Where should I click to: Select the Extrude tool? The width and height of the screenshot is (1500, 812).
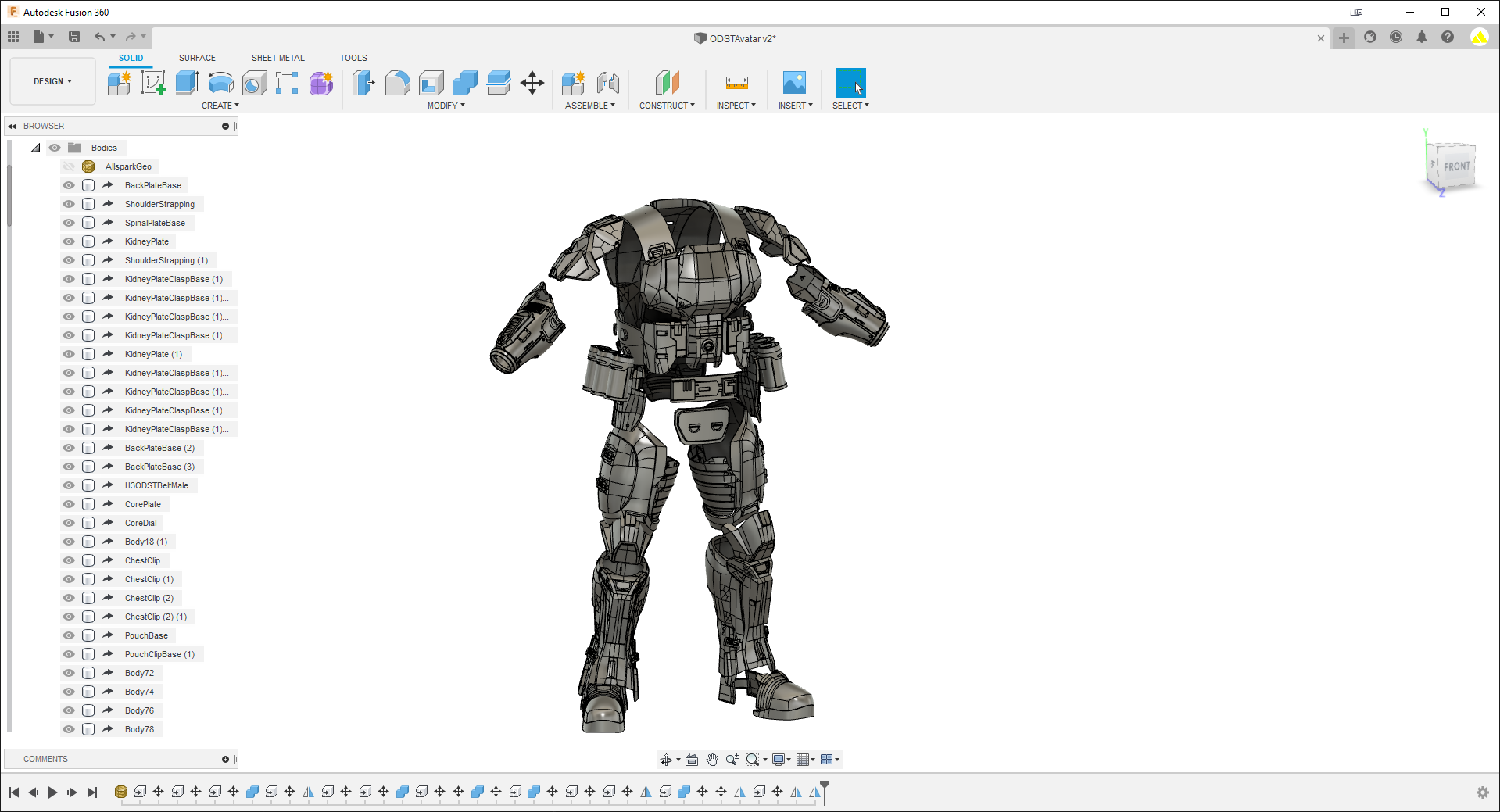tap(187, 83)
